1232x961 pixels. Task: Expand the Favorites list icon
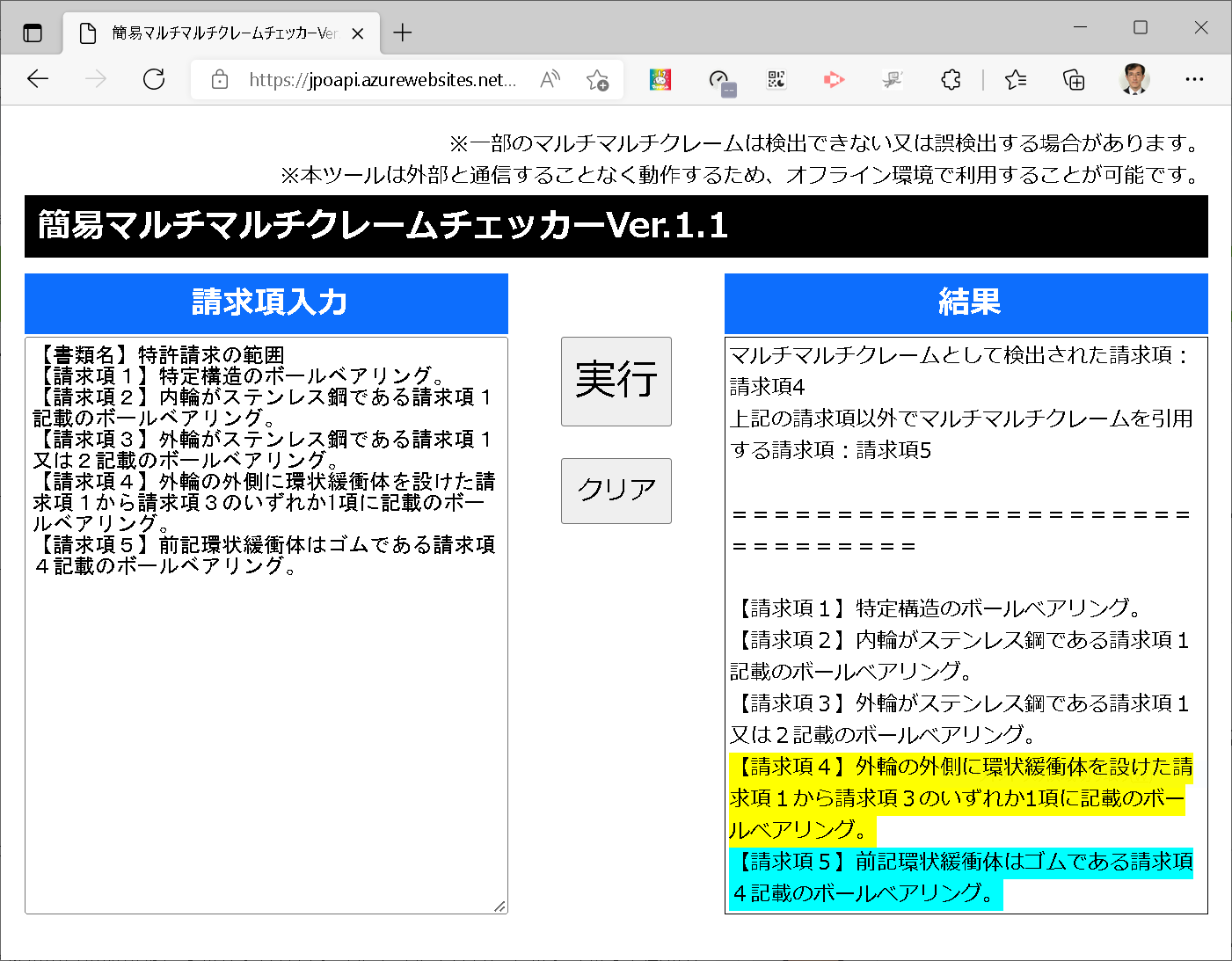[x=1016, y=79]
